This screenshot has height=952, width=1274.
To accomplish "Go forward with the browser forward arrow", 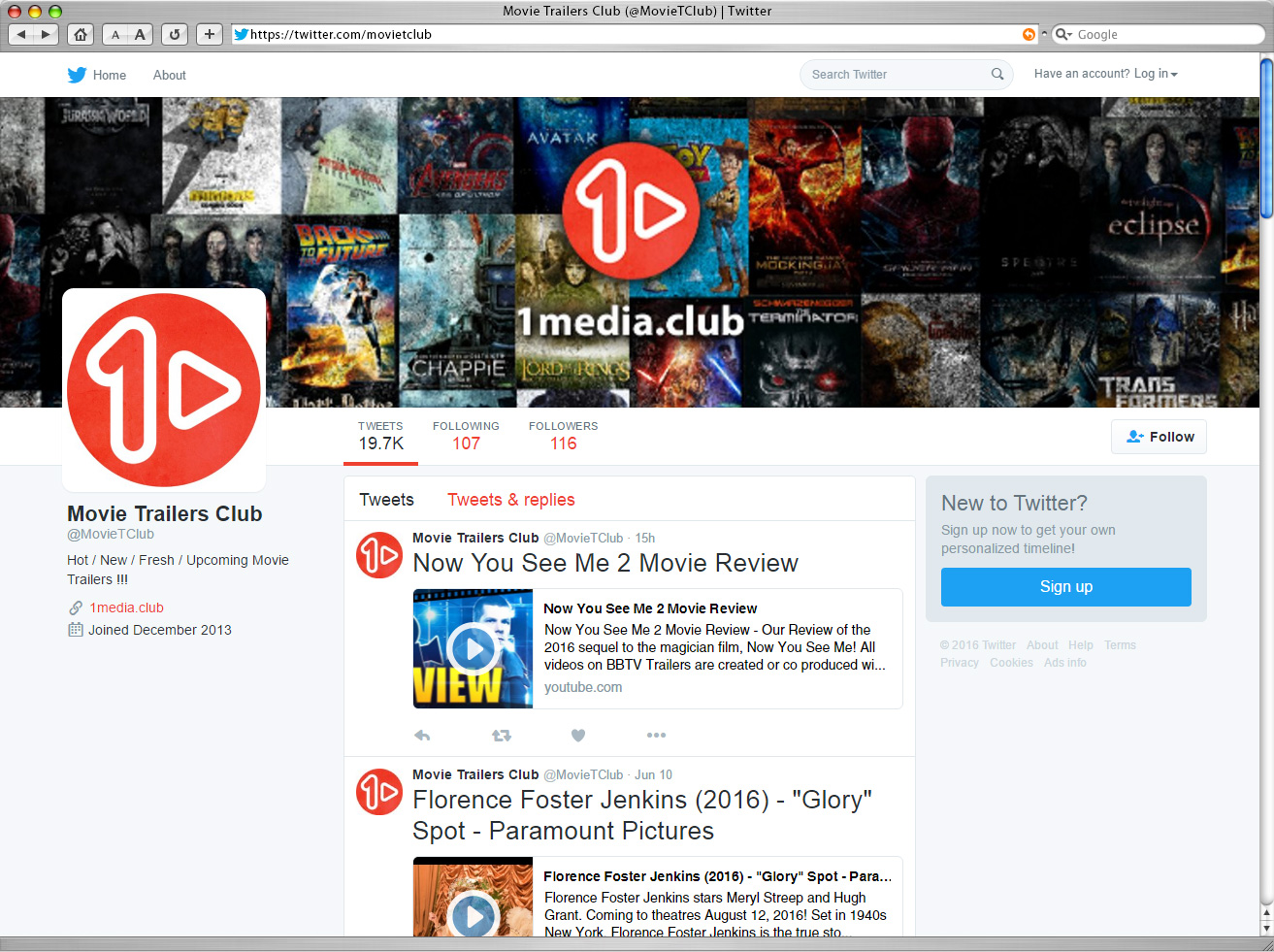I will click(x=46, y=34).
